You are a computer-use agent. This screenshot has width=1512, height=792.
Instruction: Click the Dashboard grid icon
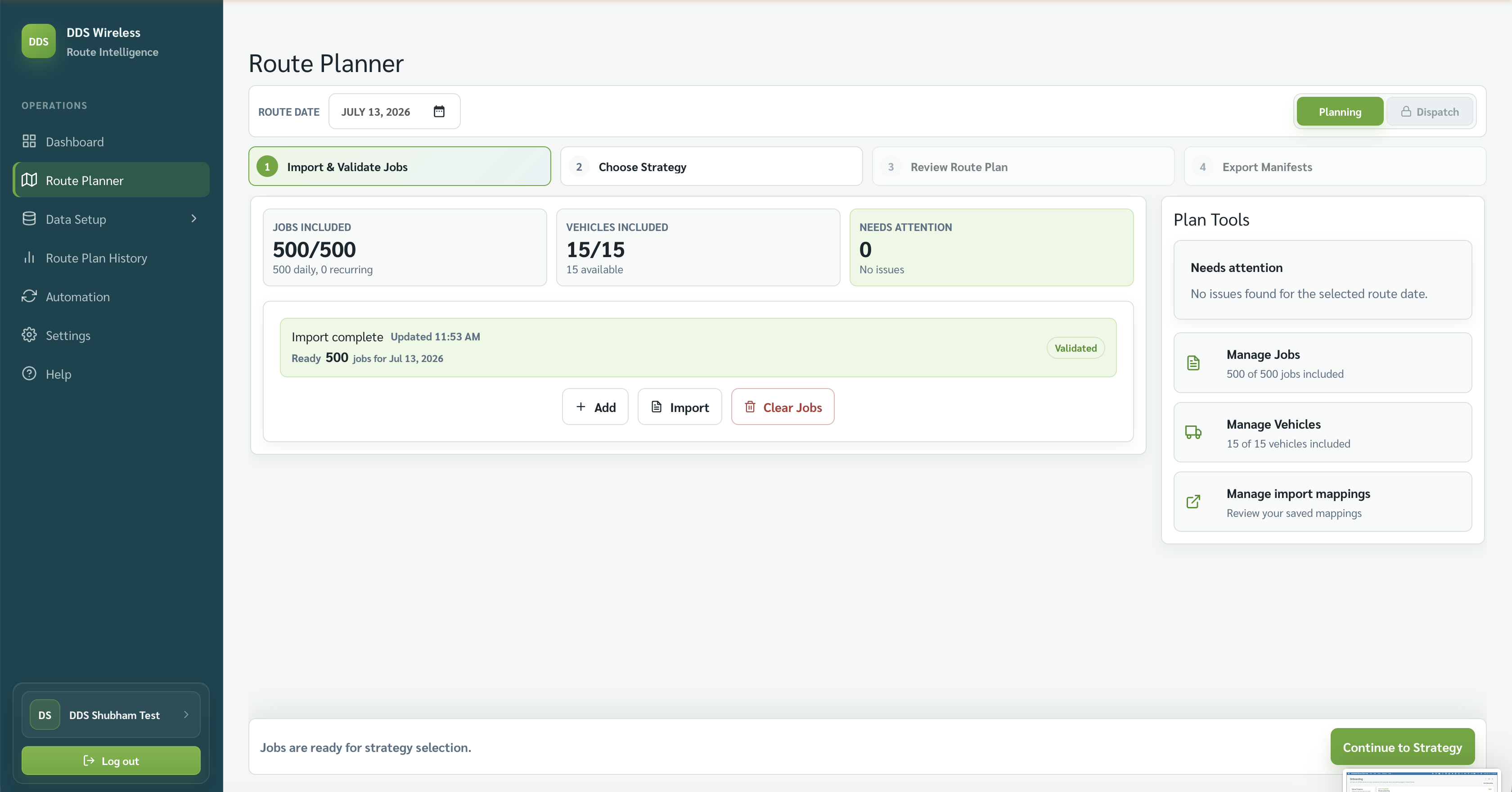(x=29, y=141)
